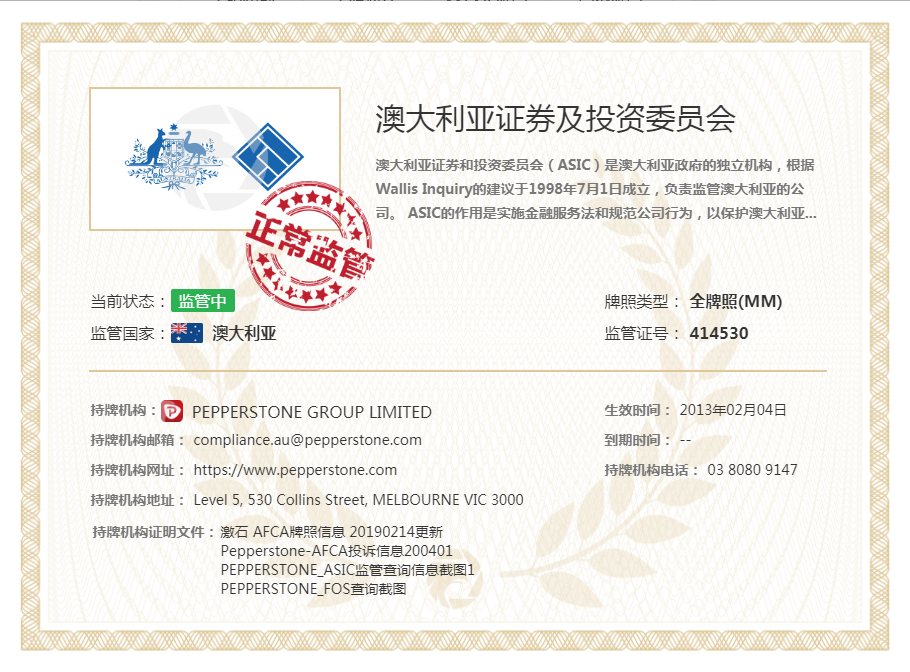The image size is (910, 672).
Task: Open PEPPERSTONE_ASIC监管查询信息截图1 document
Action: click(347, 570)
